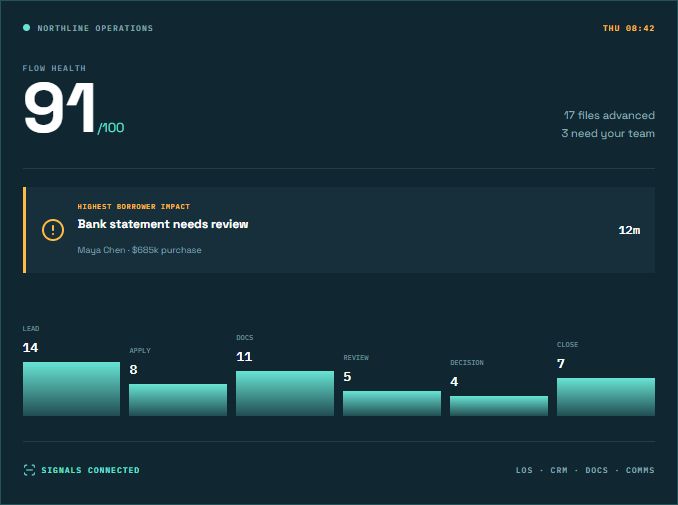
Task: Click the SIGNALS CONNECTED status text
Action: (90, 470)
